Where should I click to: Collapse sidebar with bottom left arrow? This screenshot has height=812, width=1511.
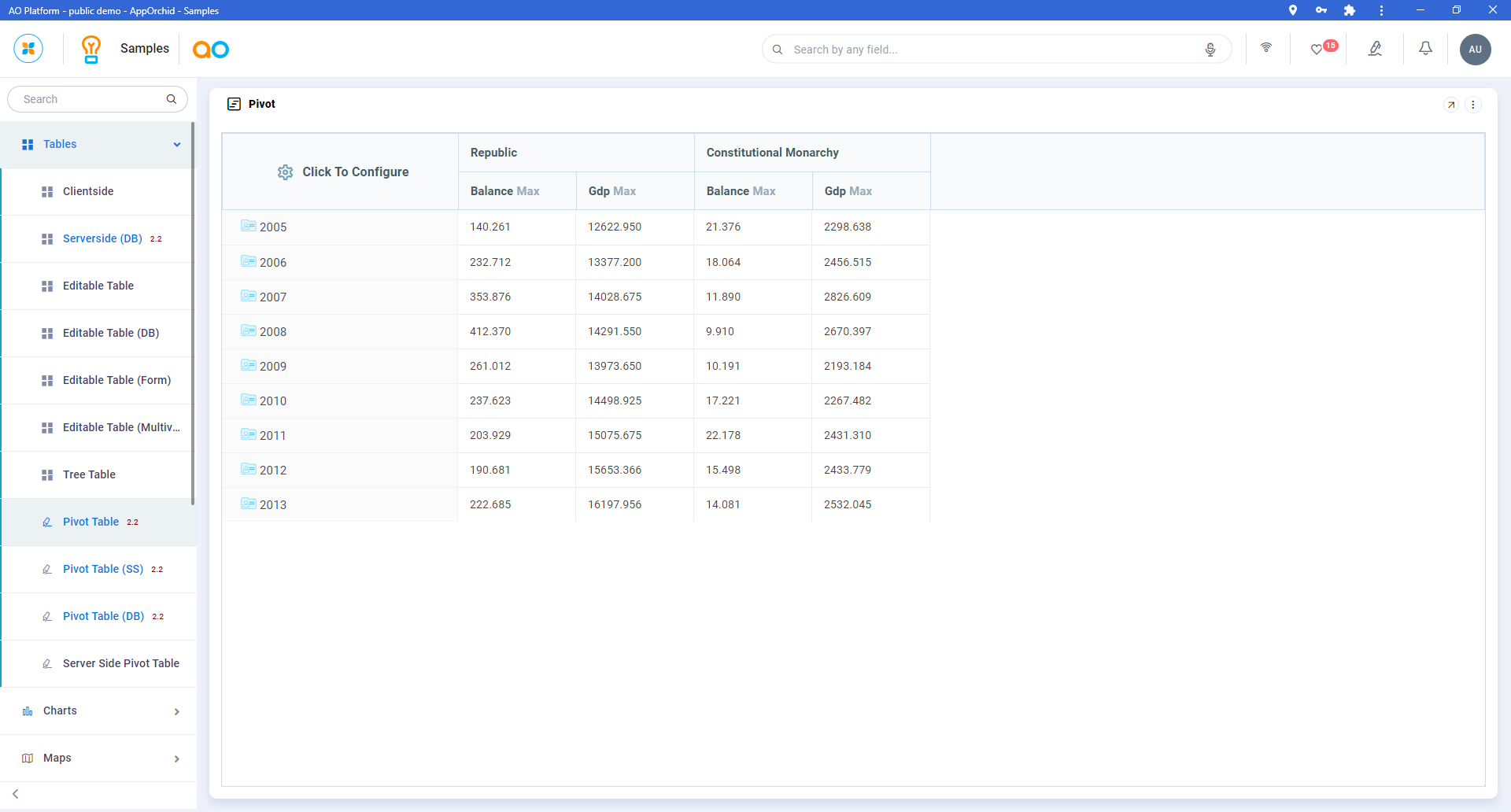coord(16,794)
